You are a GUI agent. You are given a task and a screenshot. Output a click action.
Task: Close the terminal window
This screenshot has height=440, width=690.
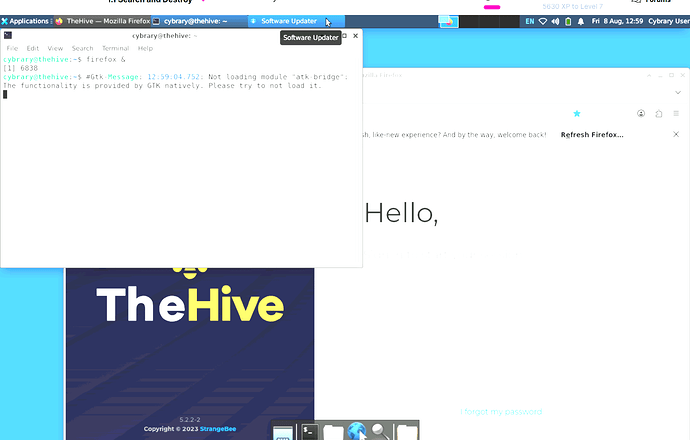(x=356, y=36)
